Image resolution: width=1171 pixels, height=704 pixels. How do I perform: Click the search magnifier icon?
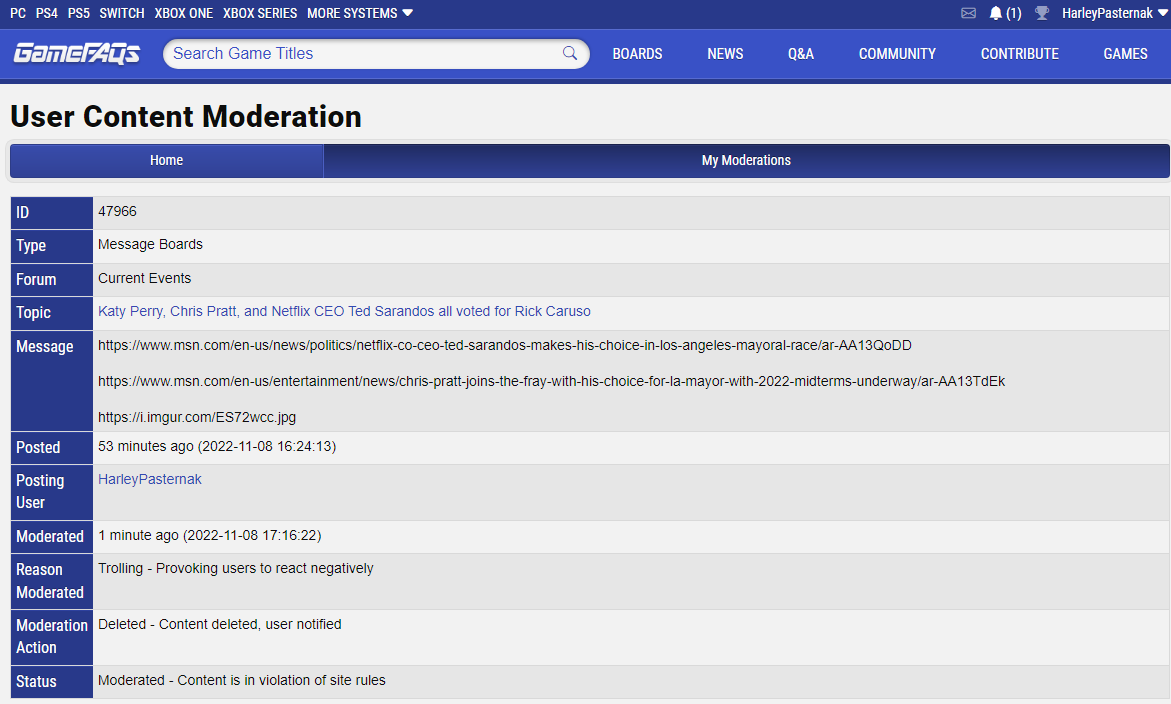click(570, 53)
